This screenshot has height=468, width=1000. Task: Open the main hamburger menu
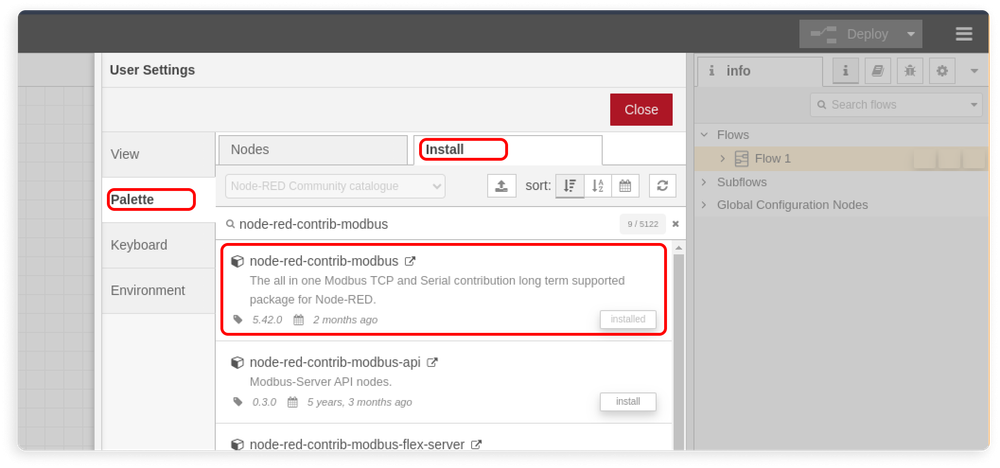963,34
